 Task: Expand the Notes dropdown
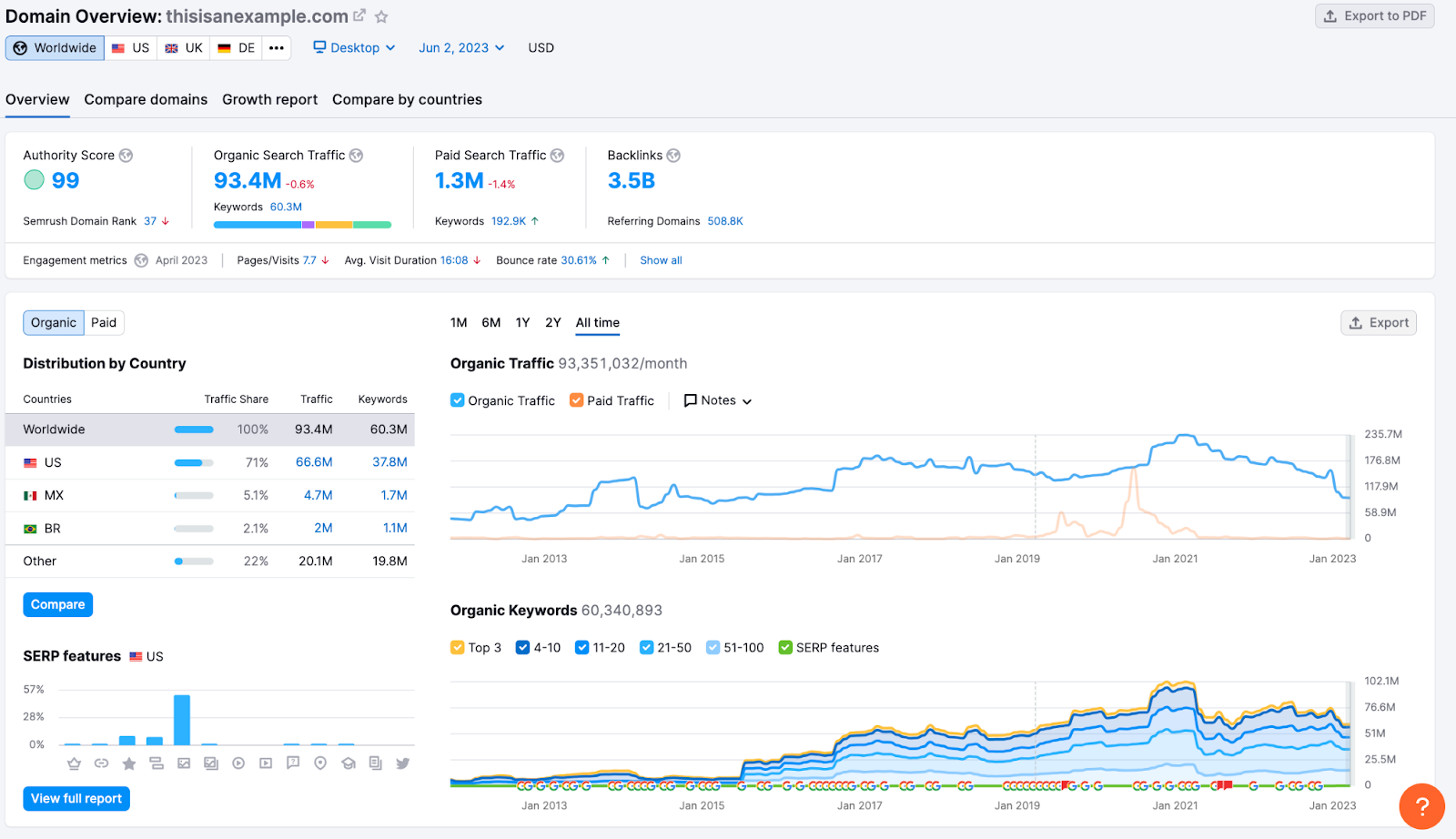(x=717, y=400)
